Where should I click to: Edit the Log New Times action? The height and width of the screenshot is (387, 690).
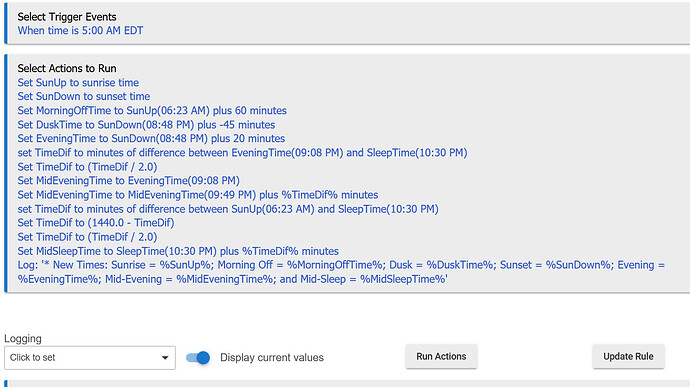coord(341,272)
